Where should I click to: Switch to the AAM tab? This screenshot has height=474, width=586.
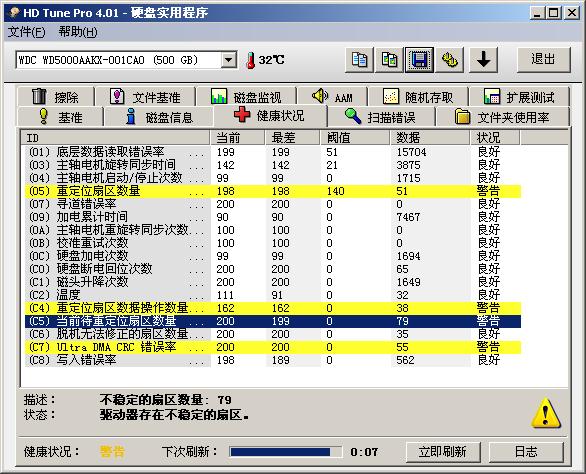click(x=332, y=97)
